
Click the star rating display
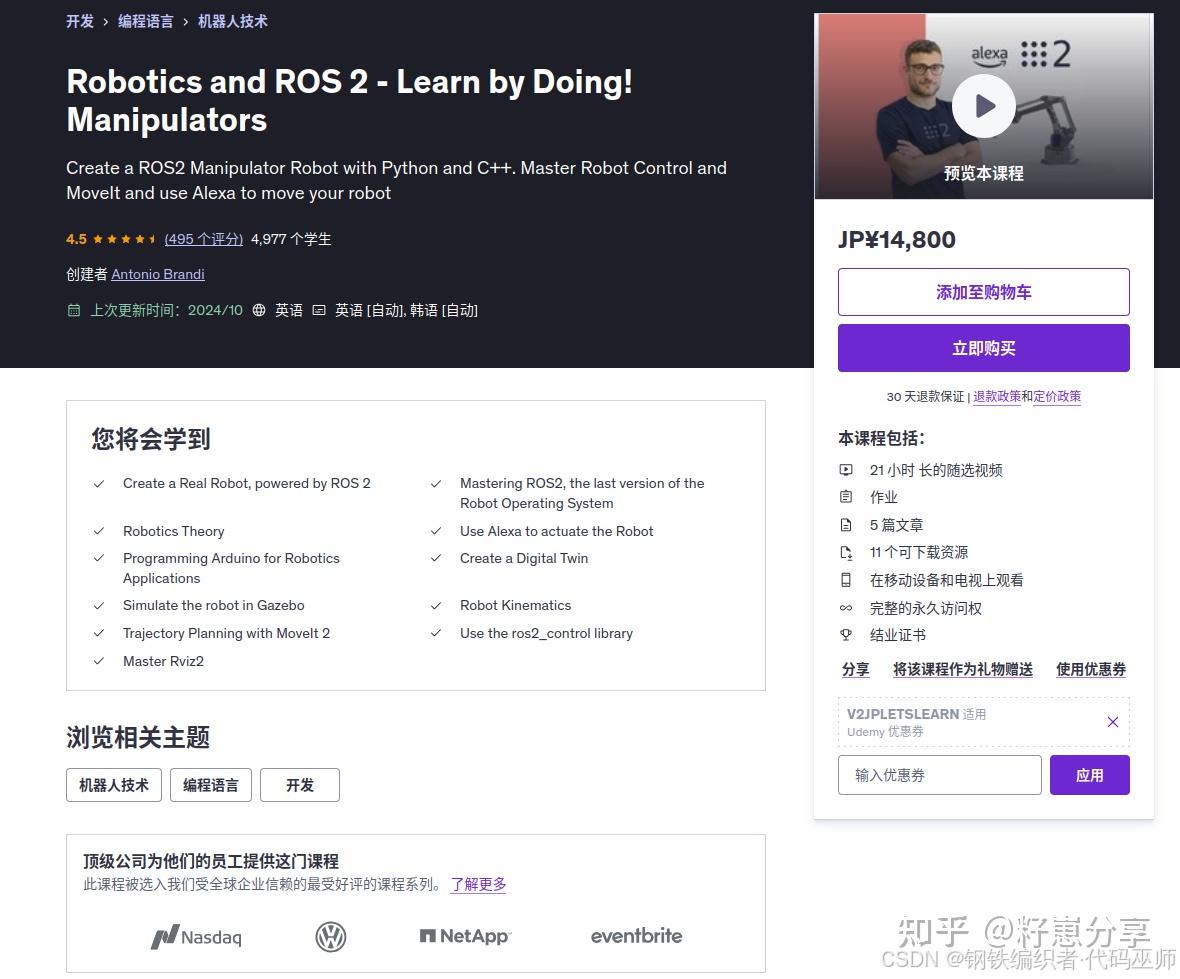[x=126, y=239]
